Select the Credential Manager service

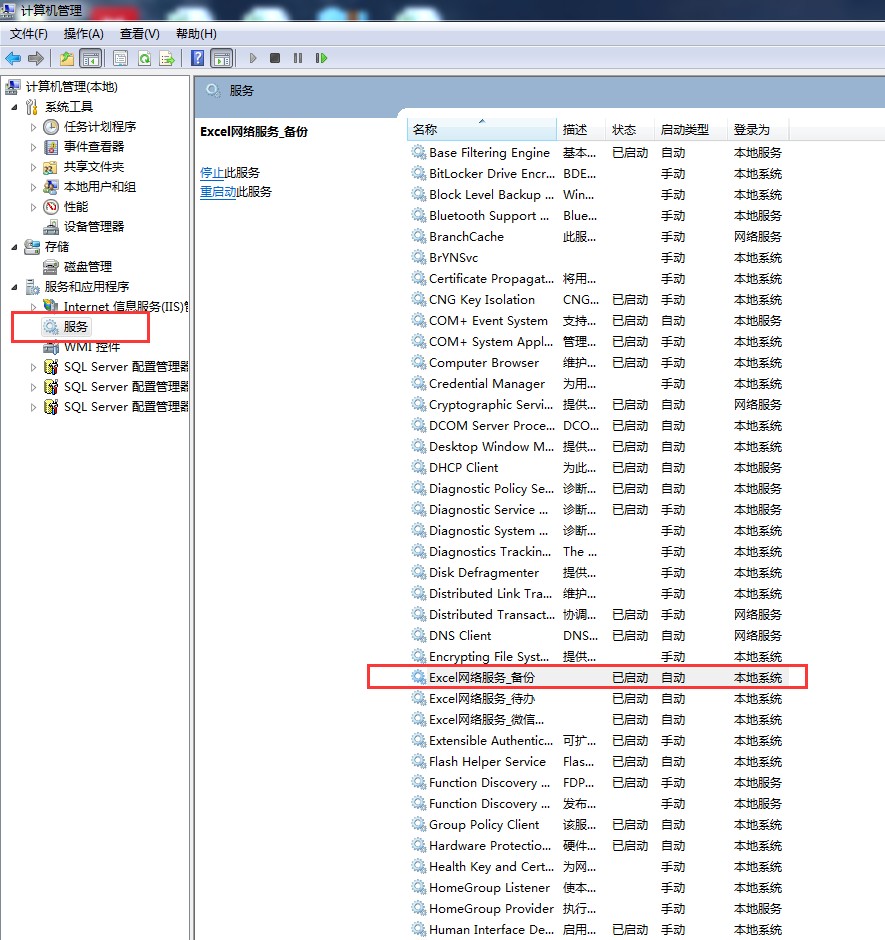[598, 384]
